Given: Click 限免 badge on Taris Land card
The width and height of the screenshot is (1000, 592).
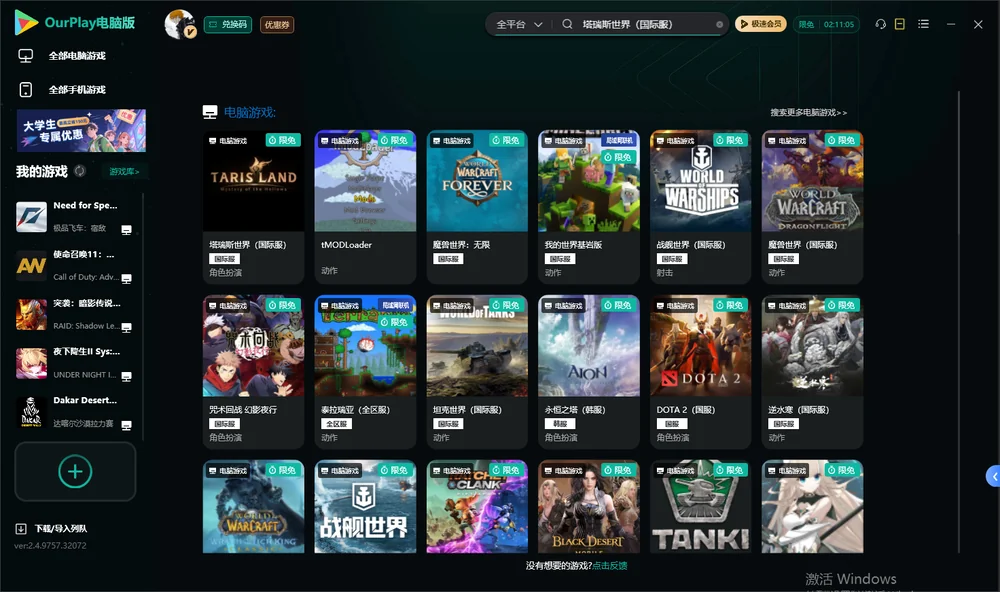Looking at the screenshot, I should pyautogui.click(x=283, y=140).
